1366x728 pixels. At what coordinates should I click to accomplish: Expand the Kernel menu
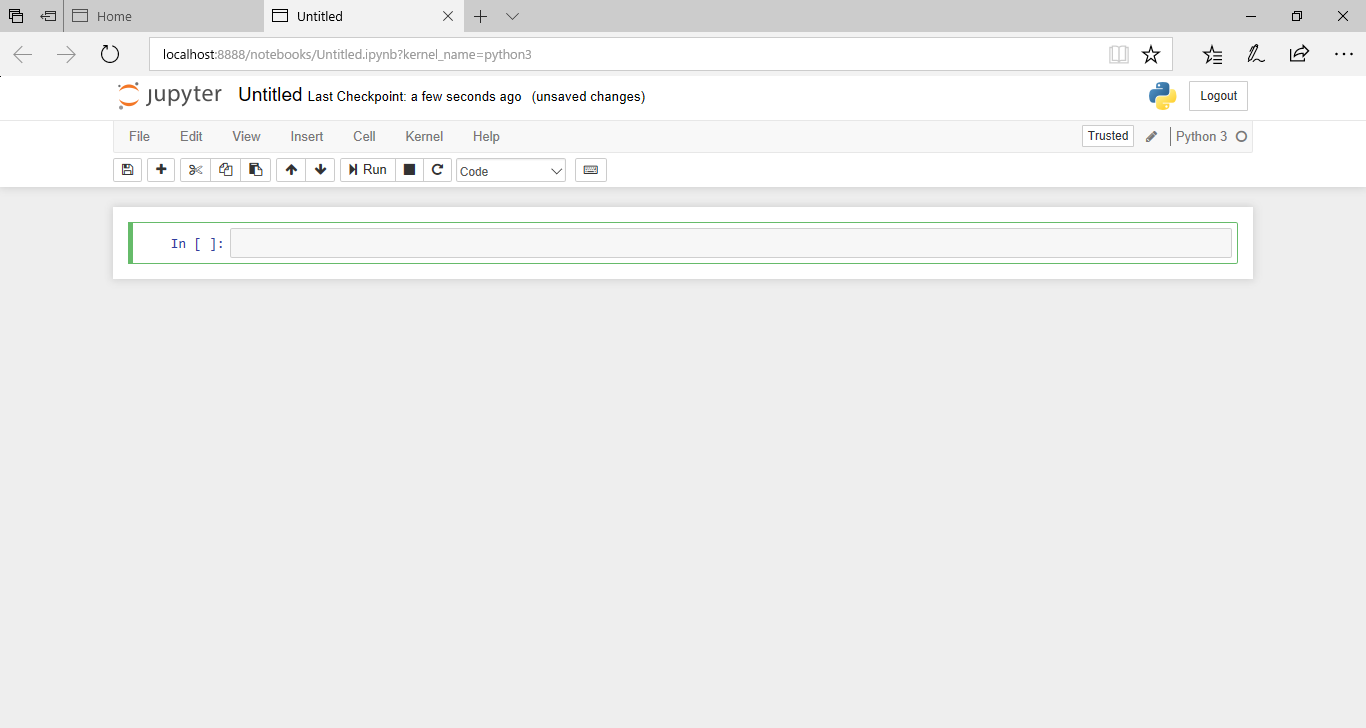point(423,136)
